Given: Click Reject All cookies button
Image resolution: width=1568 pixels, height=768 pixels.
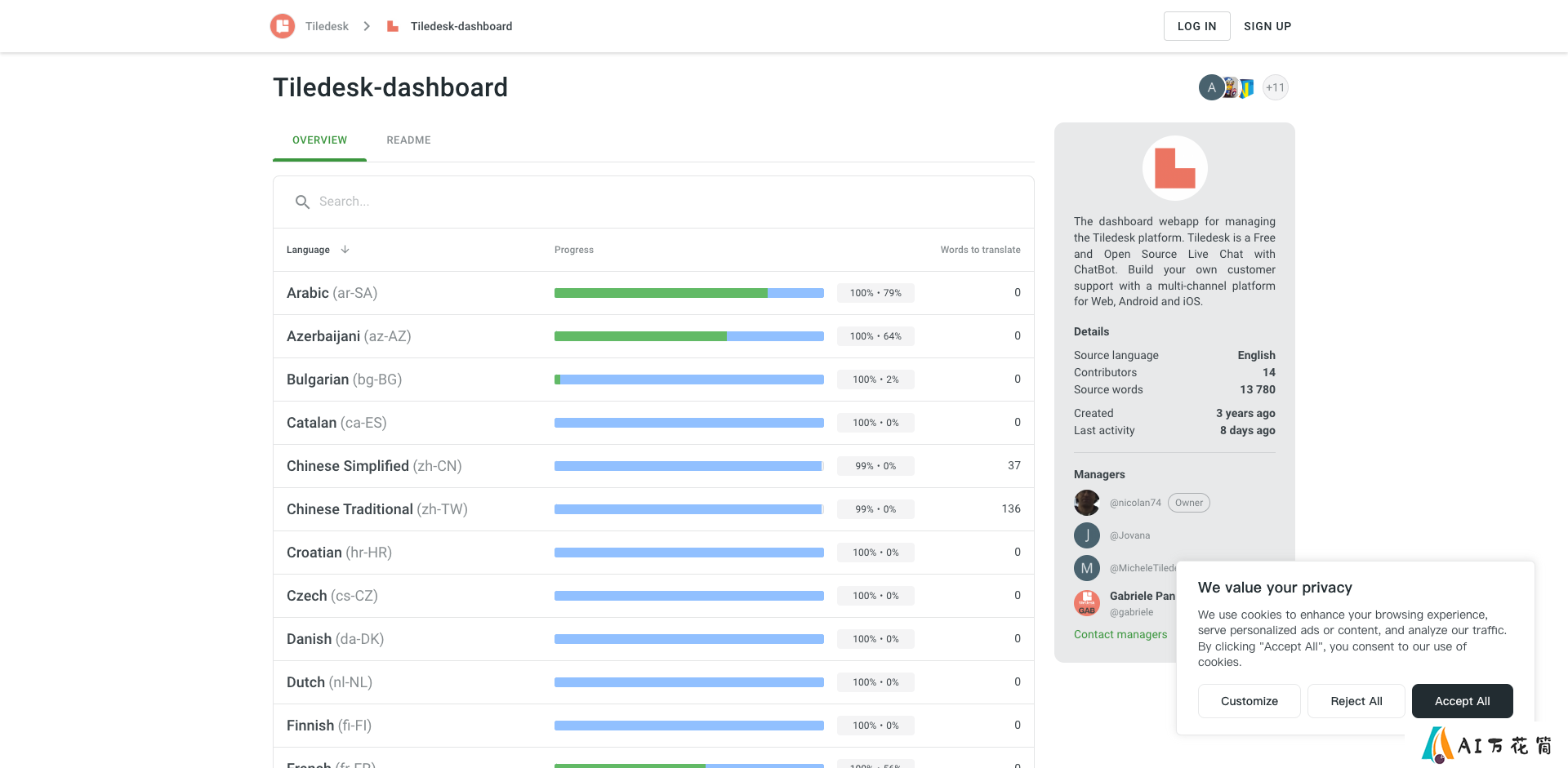Looking at the screenshot, I should 1356,701.
